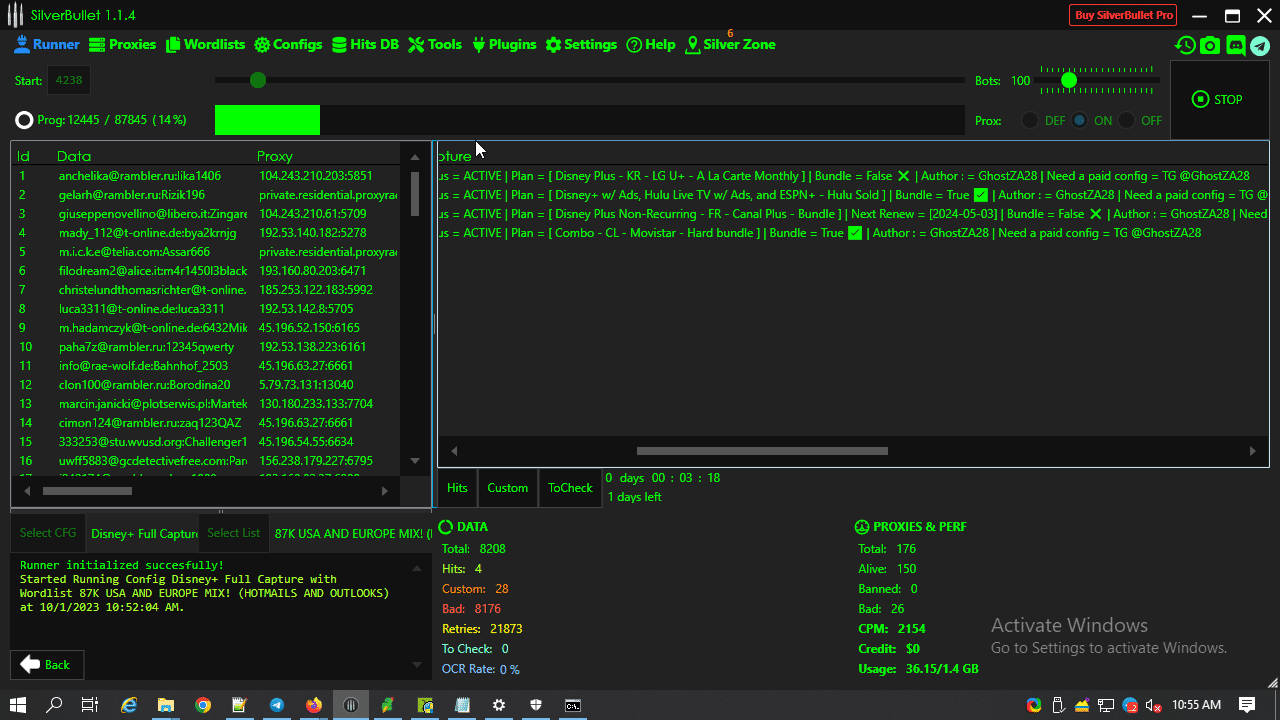Click the "Credit: $0" value
This screenshot has width=1280, height=720.
(x=889, y=649)
